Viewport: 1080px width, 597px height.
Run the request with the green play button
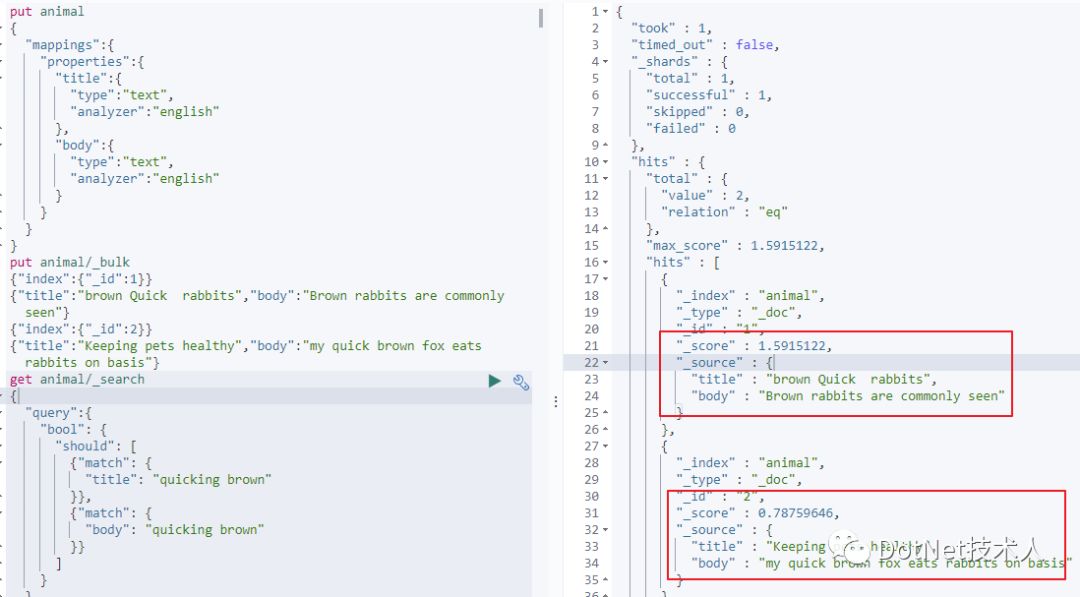(x=495, y=381)
